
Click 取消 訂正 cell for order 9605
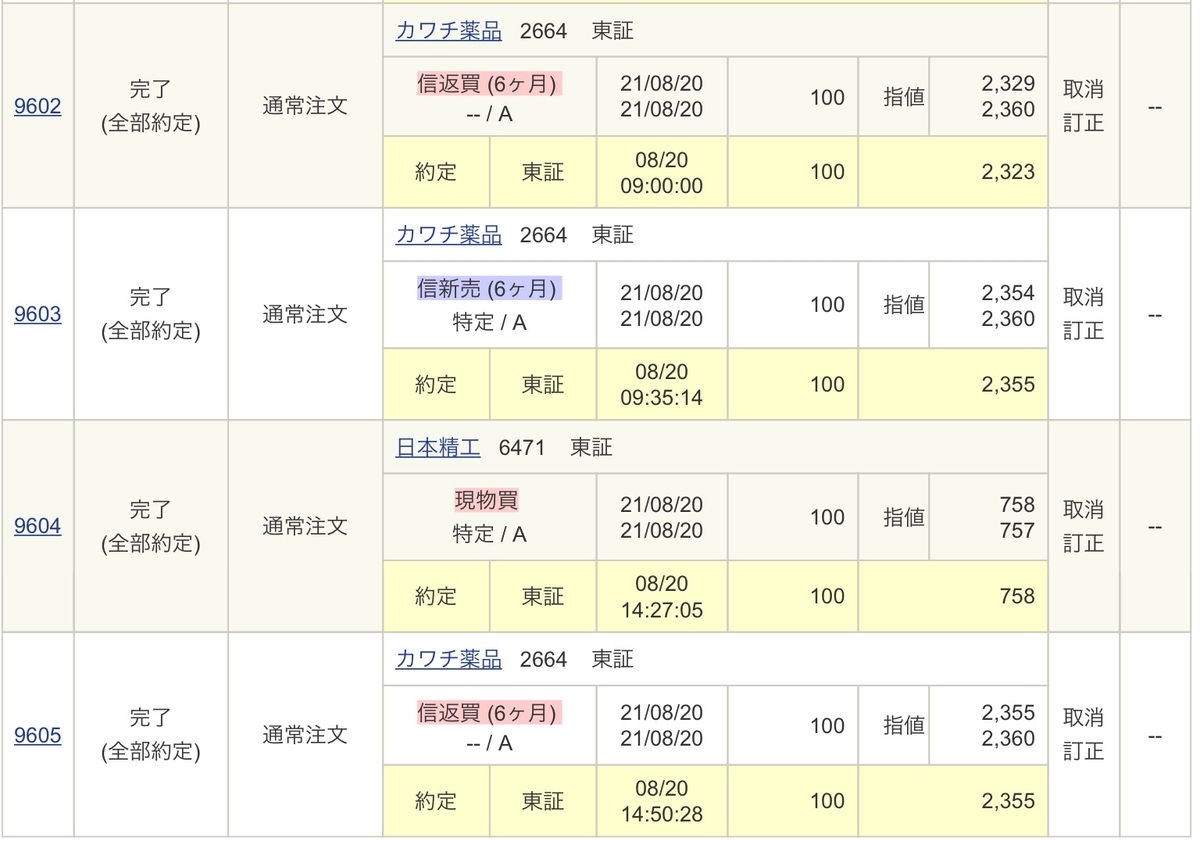[1083, 735]
